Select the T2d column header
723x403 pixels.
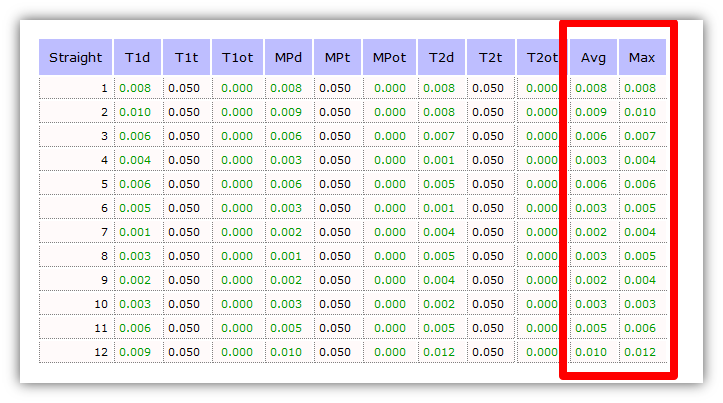(440, 57)
